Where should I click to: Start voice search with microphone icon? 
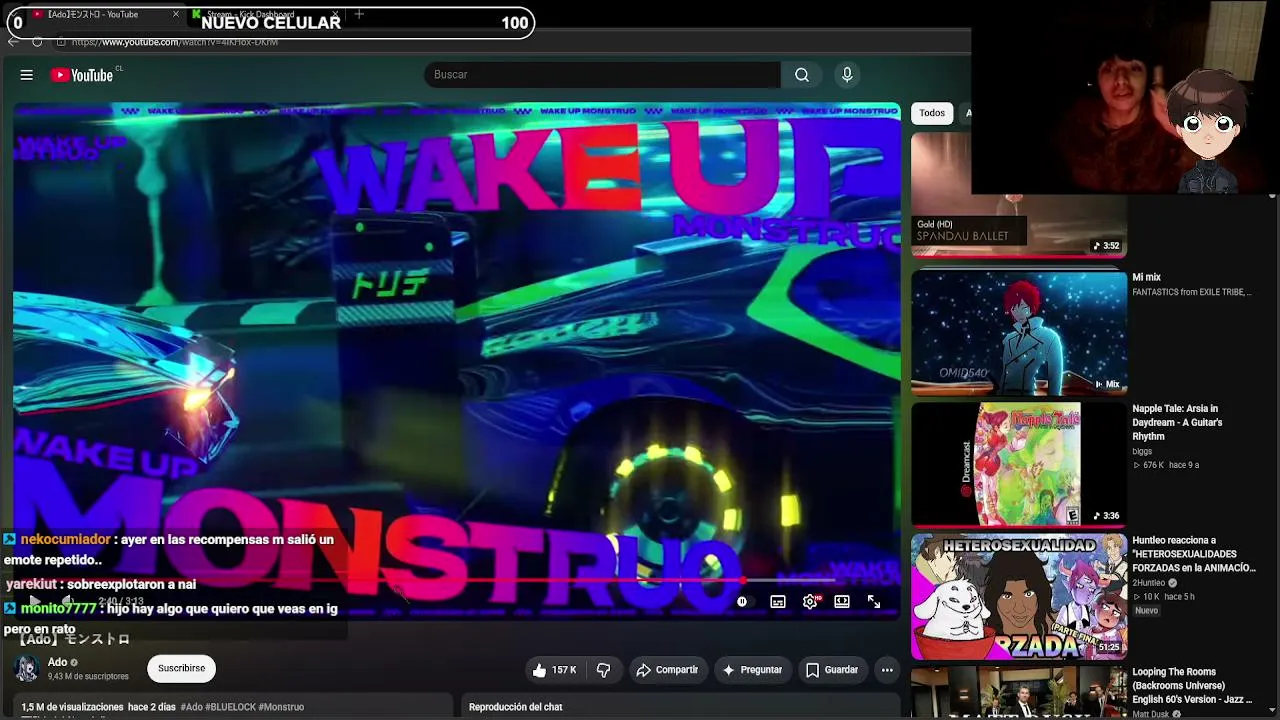tap(847, 75)
